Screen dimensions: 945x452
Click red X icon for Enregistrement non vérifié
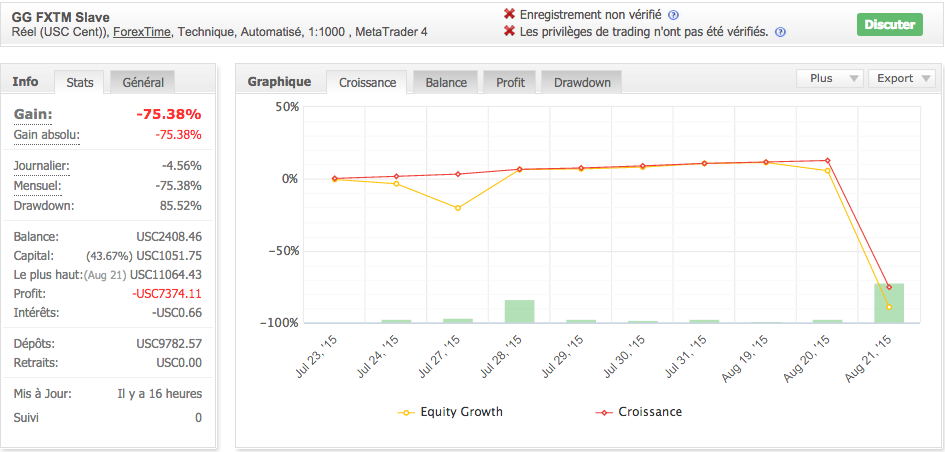509,15
